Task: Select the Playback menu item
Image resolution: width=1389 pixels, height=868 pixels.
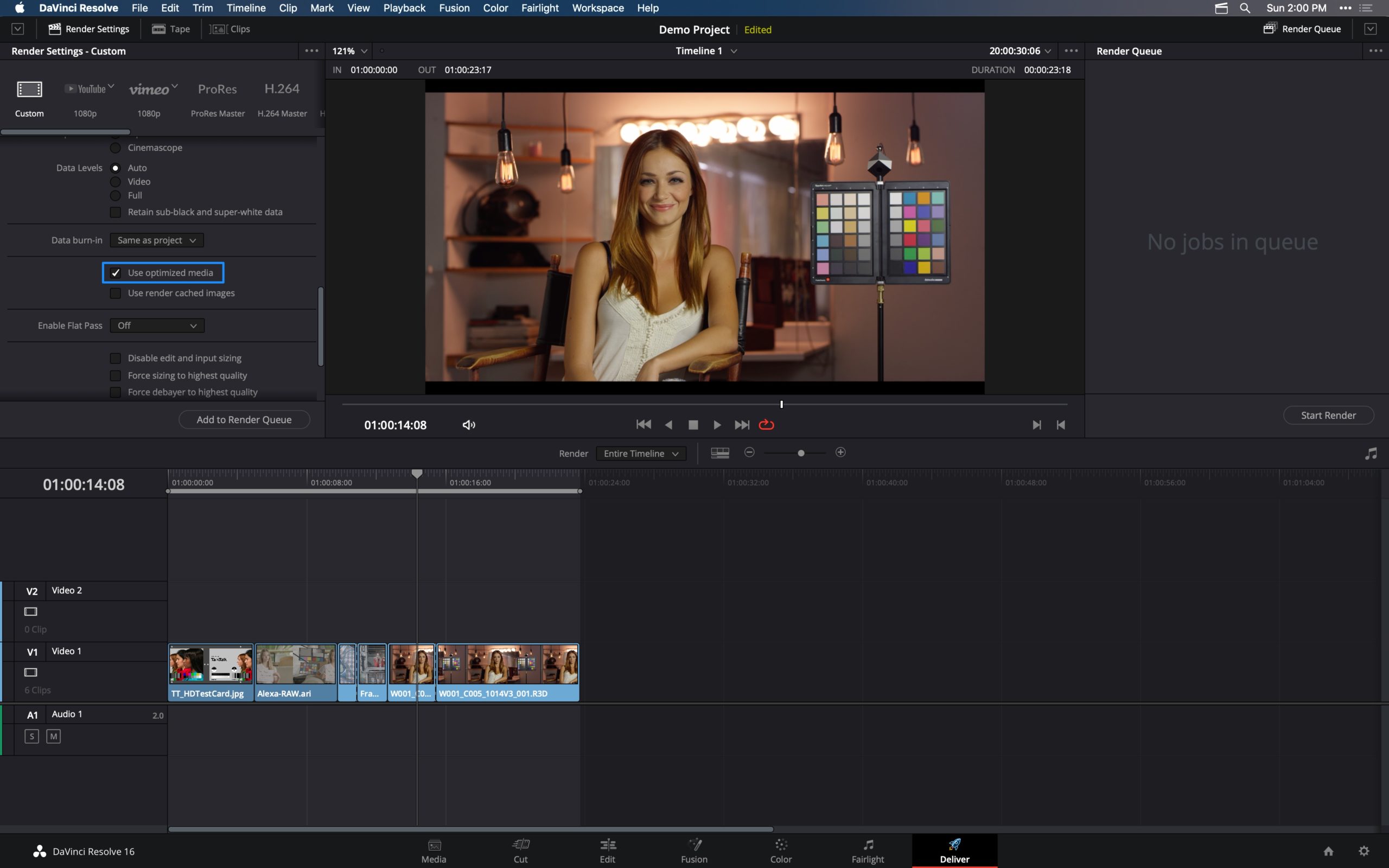Action: (x=403, y=8)
